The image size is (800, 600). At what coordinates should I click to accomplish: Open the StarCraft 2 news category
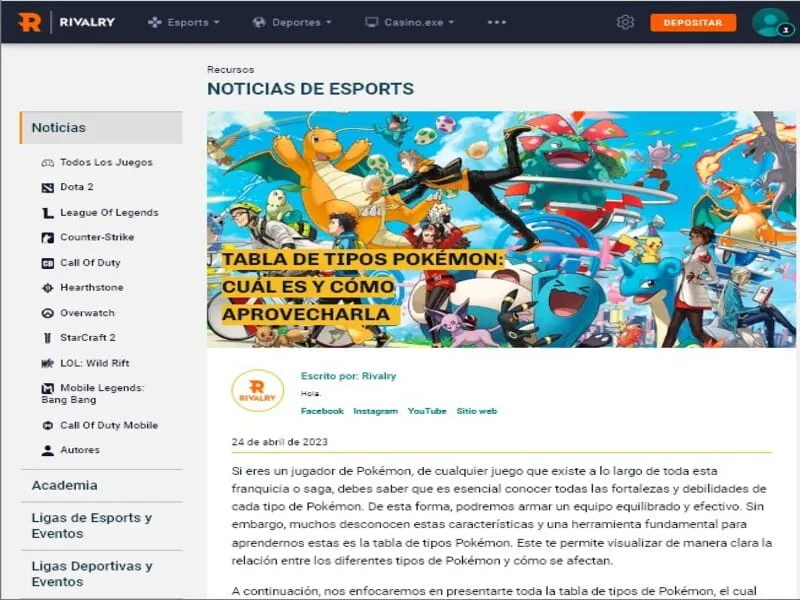88,338
